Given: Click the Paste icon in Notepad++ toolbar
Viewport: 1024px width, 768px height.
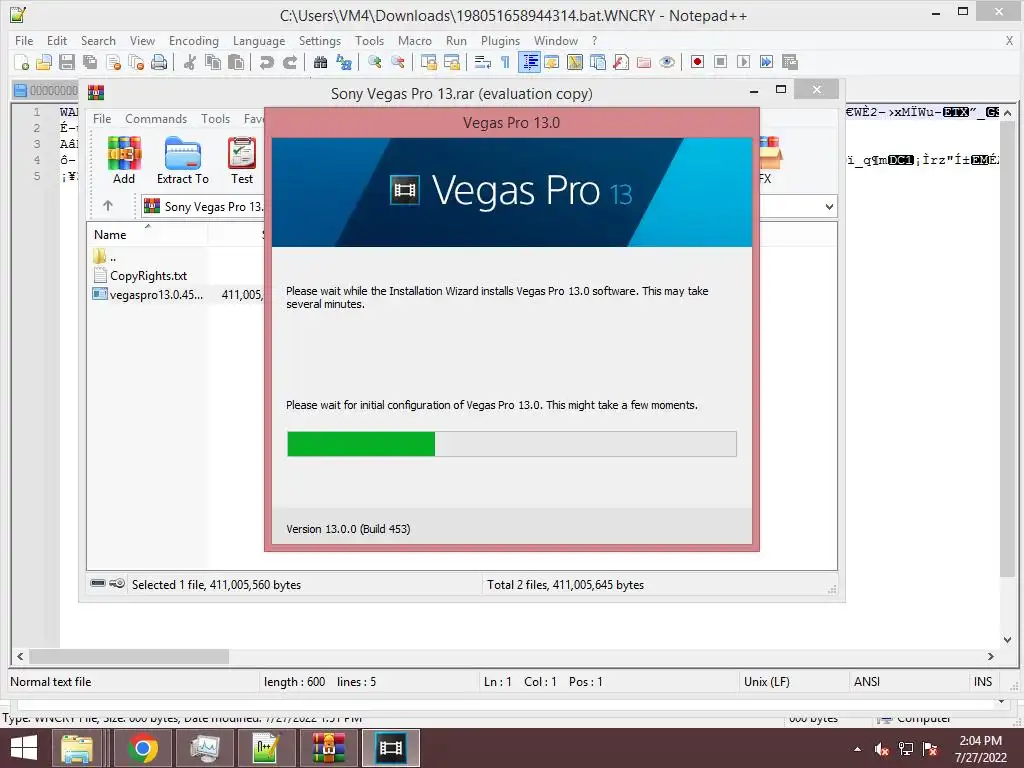Looking at the screenshot, I should tap(236, 62).
